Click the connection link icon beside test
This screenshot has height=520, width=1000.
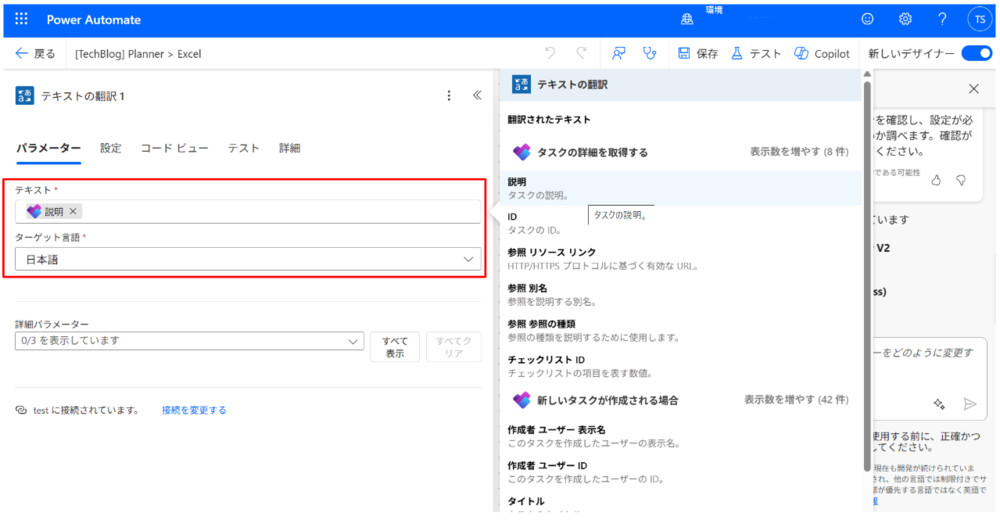[x=21, y=410]
